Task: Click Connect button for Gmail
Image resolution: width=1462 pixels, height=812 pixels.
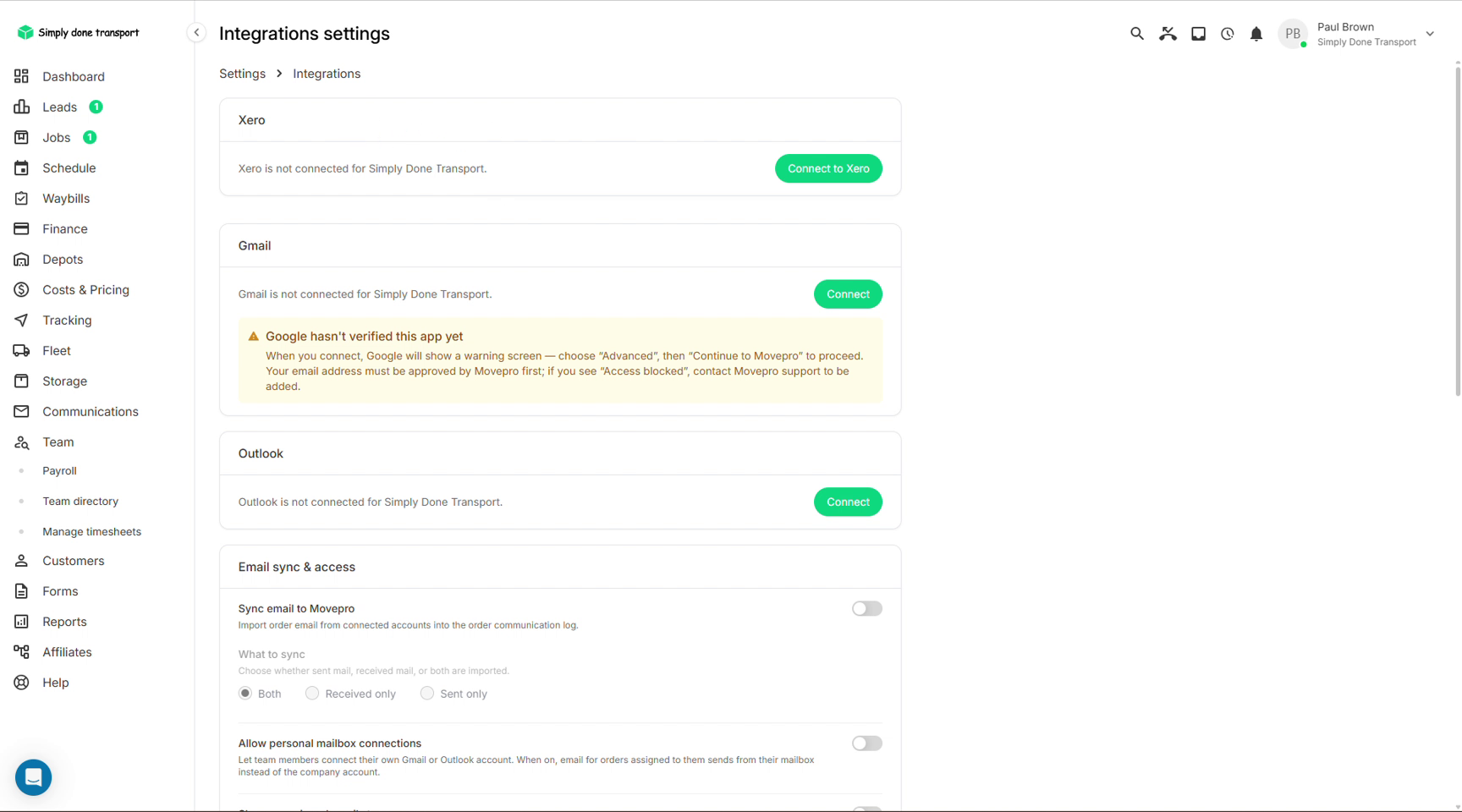Action: 848,294
